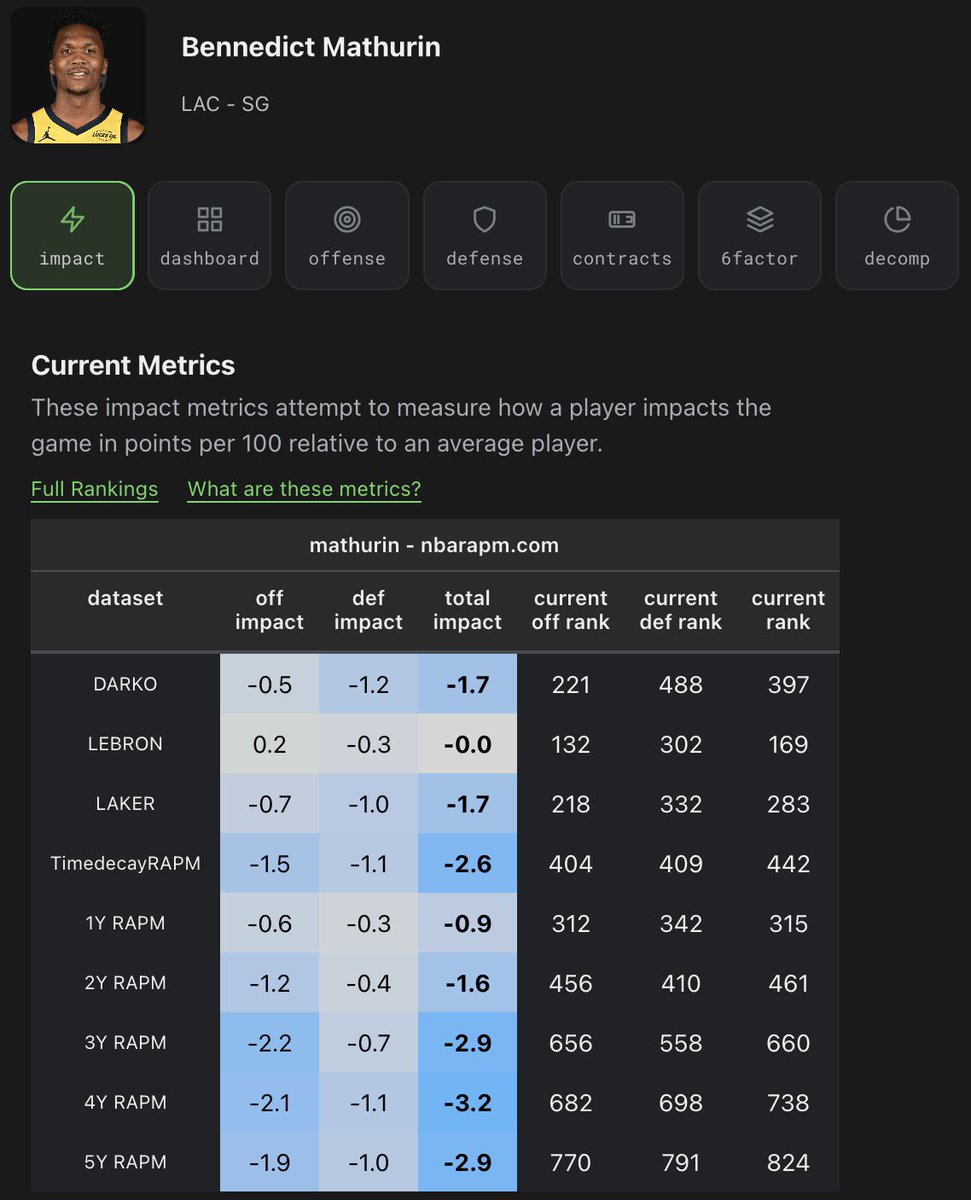Click TimedecayRAPM current def rank 409
Image resolution: width=971 pixels, height=1200 pixels.
(x=681, y=863)
